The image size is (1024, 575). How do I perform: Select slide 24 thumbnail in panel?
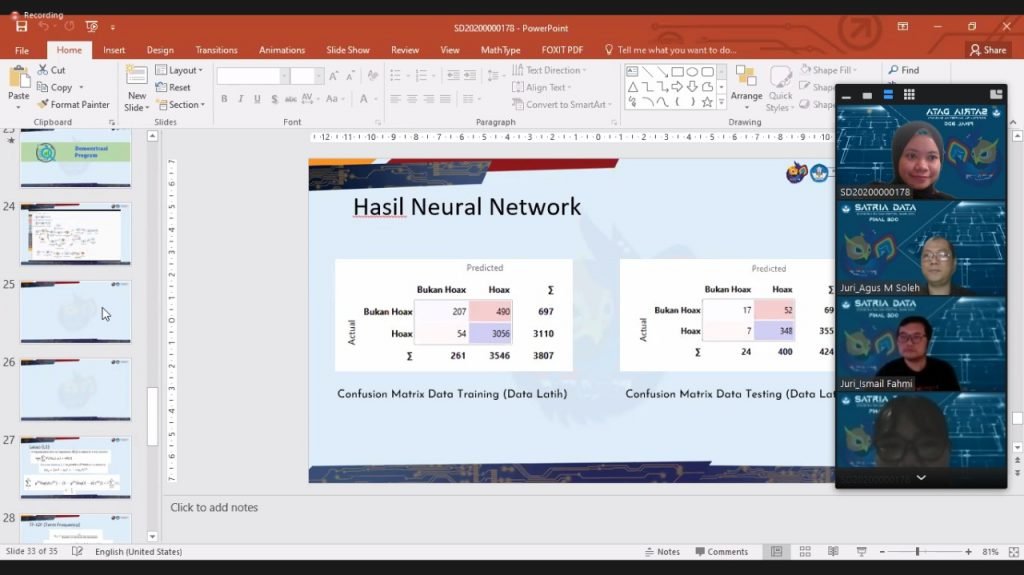(x=76, y=233)
